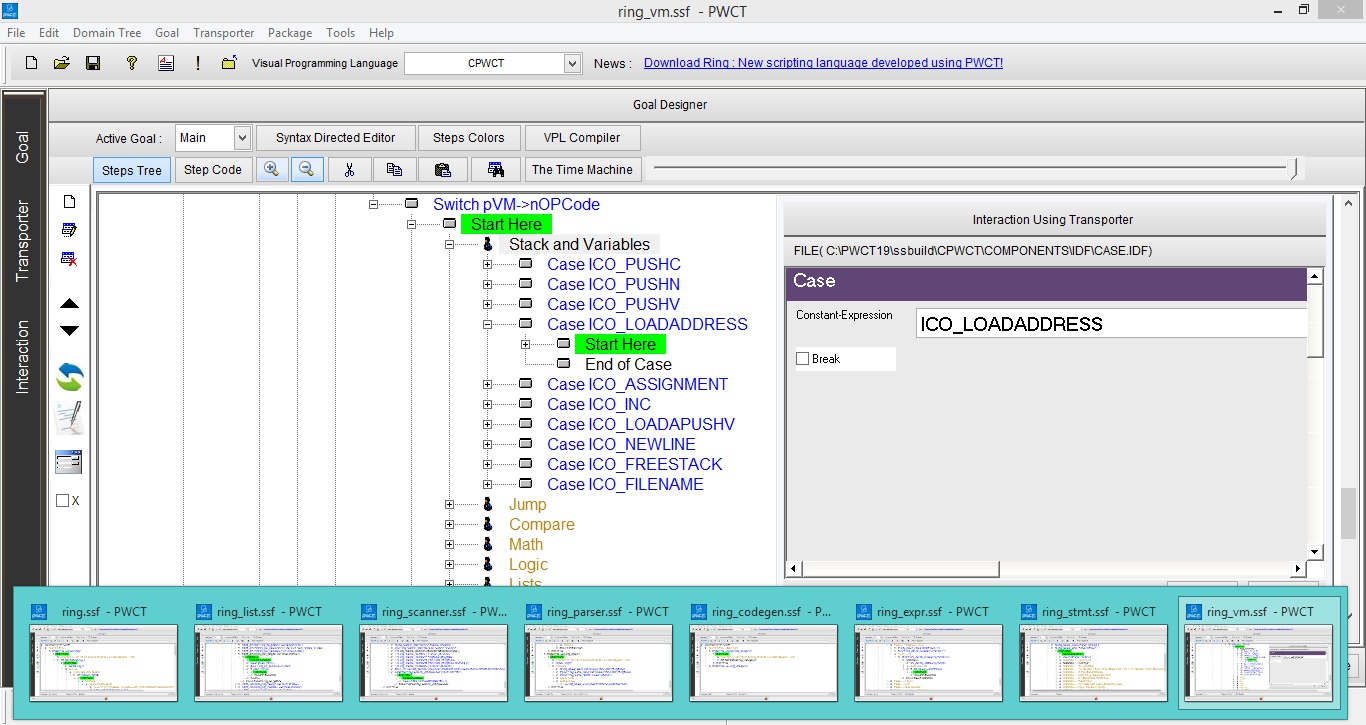Open the Domain Tree menu
This screenshot has height=725, width=1366.
107,33
